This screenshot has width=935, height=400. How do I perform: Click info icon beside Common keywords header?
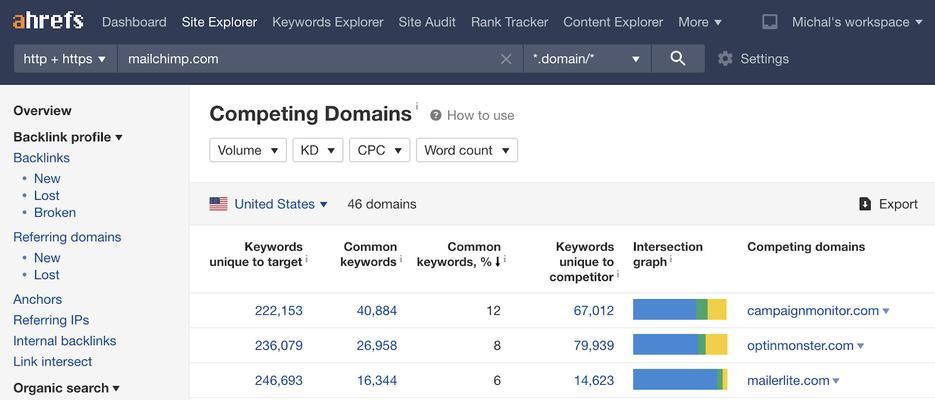point(401,259)
